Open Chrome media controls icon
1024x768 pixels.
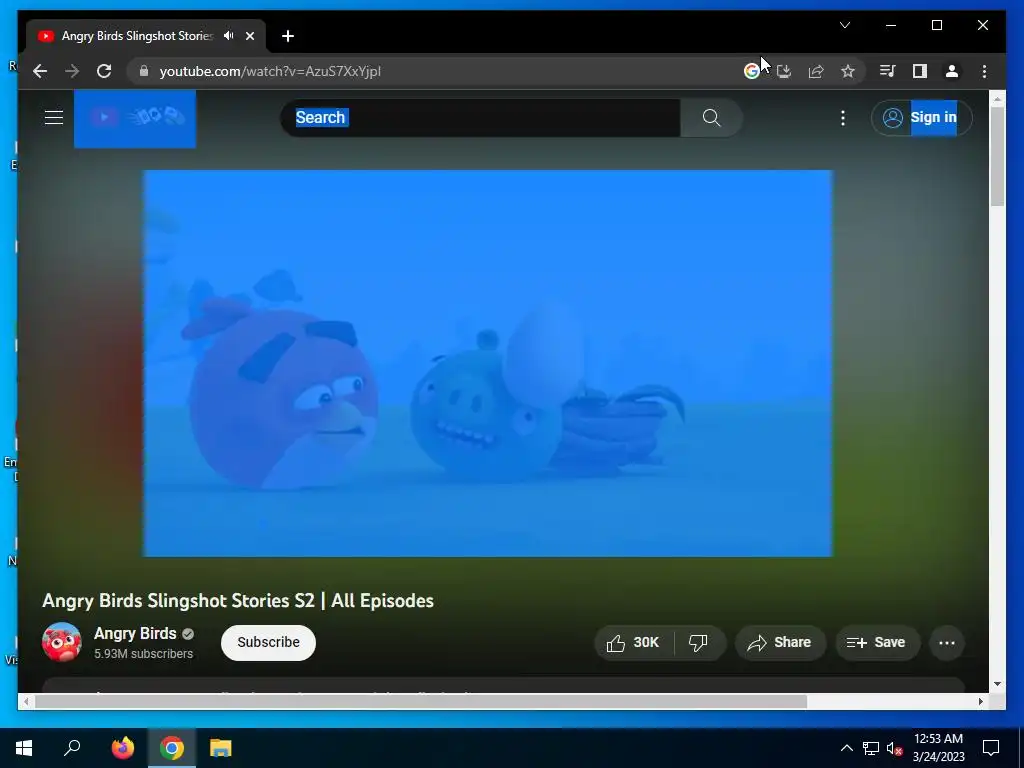click(x=887, y=71)
